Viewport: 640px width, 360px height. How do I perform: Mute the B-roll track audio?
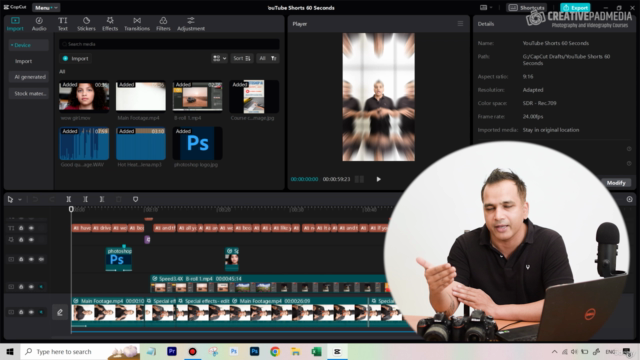click(x=41, y=287)
